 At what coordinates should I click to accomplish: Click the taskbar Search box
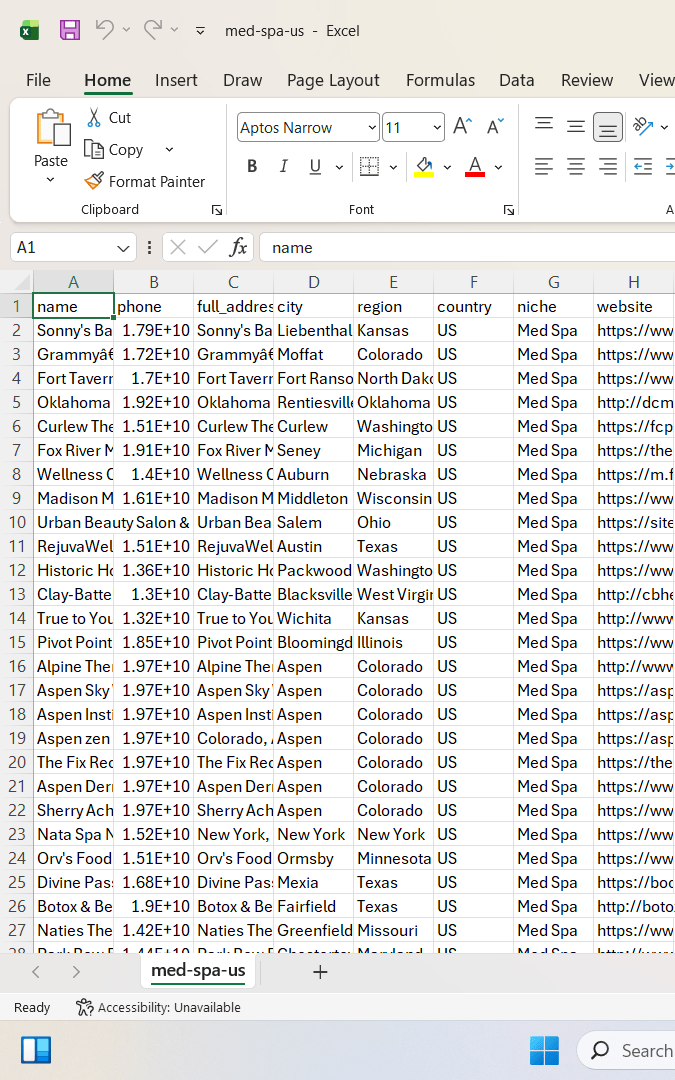point(627,1050)
